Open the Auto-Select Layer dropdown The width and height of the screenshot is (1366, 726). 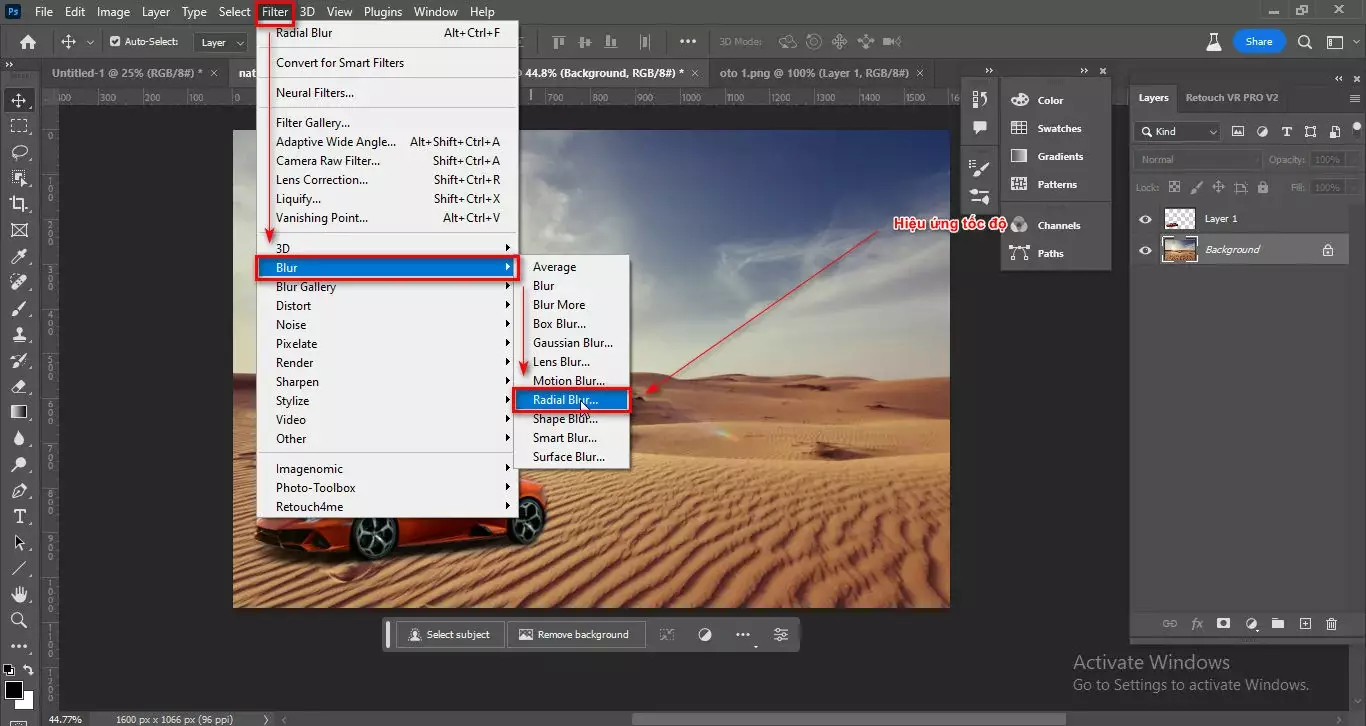click(222, 41)
